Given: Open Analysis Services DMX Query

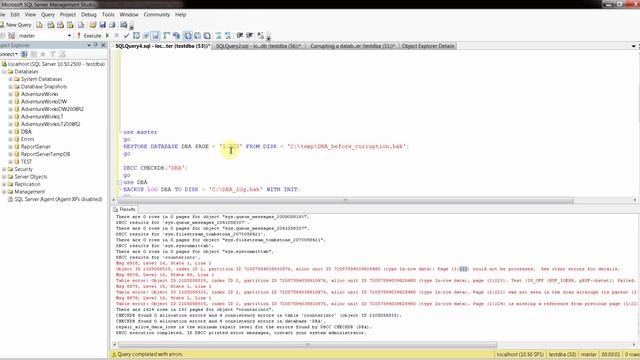Looking at the screenshot, I should pyautogui.click(x=60, y=25).
